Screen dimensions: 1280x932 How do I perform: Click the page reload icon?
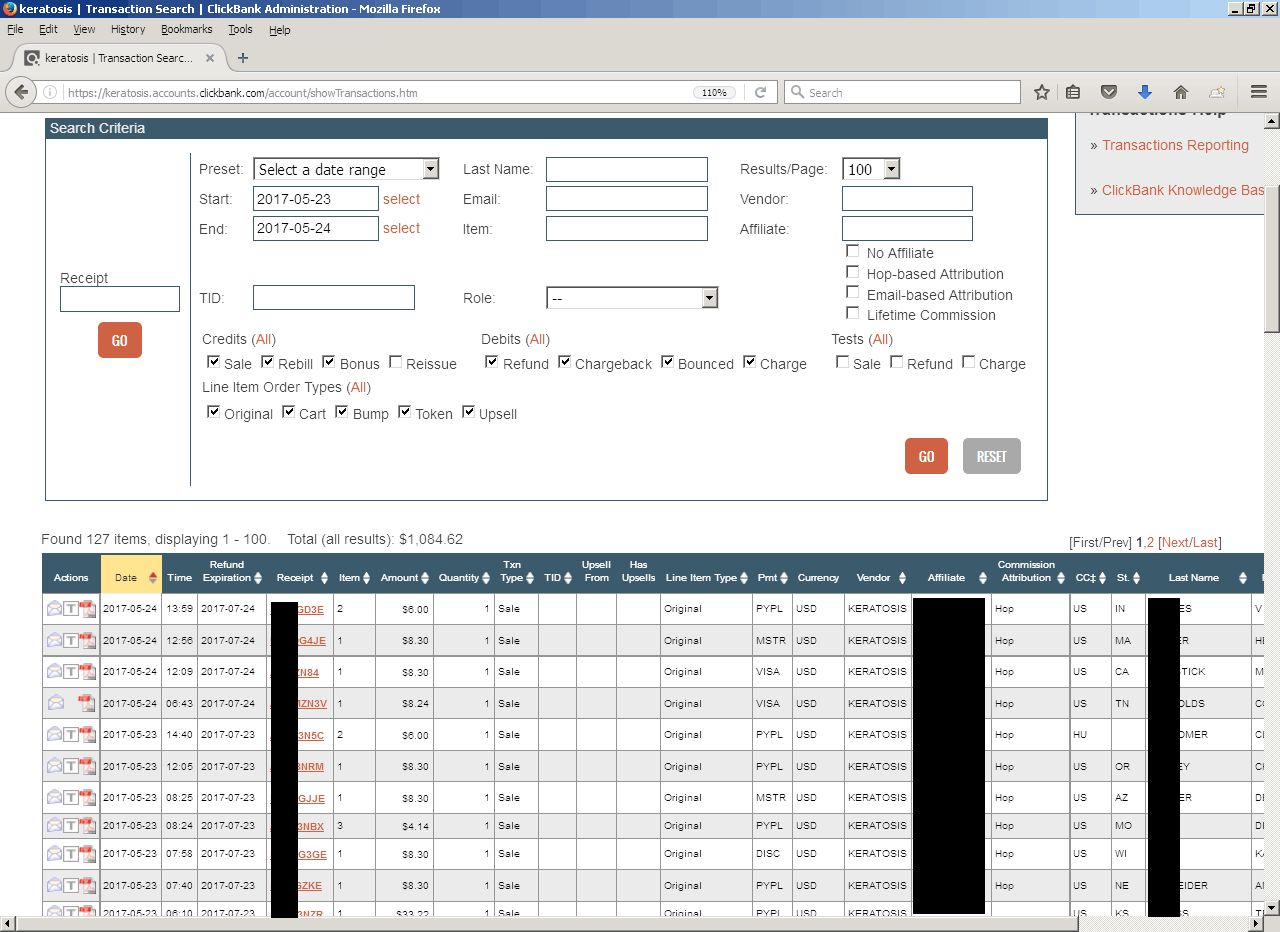[760, 92]
